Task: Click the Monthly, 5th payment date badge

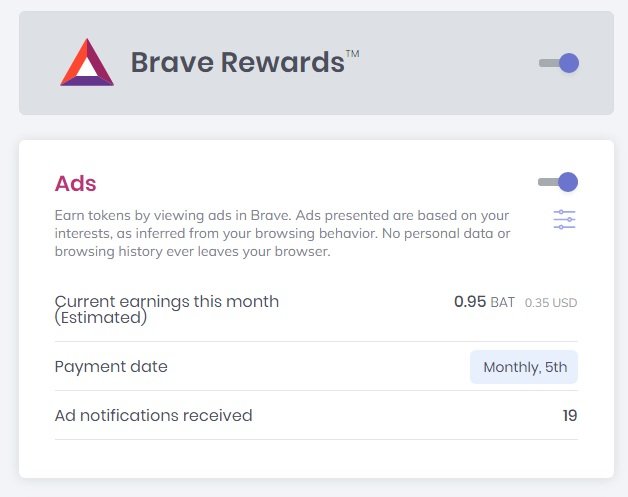Action: (524, 367)
